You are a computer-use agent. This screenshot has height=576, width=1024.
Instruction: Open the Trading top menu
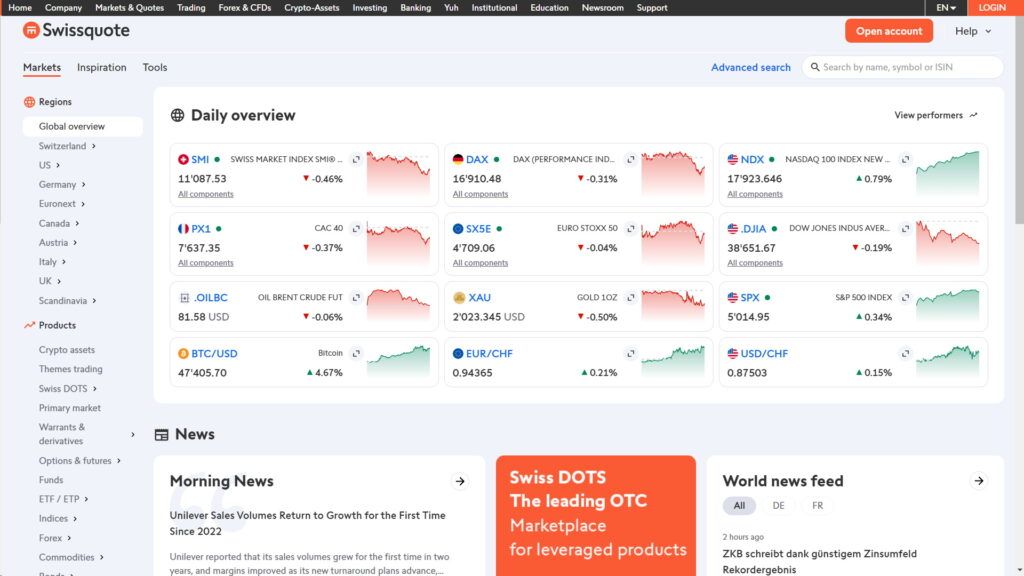[191, 8]
